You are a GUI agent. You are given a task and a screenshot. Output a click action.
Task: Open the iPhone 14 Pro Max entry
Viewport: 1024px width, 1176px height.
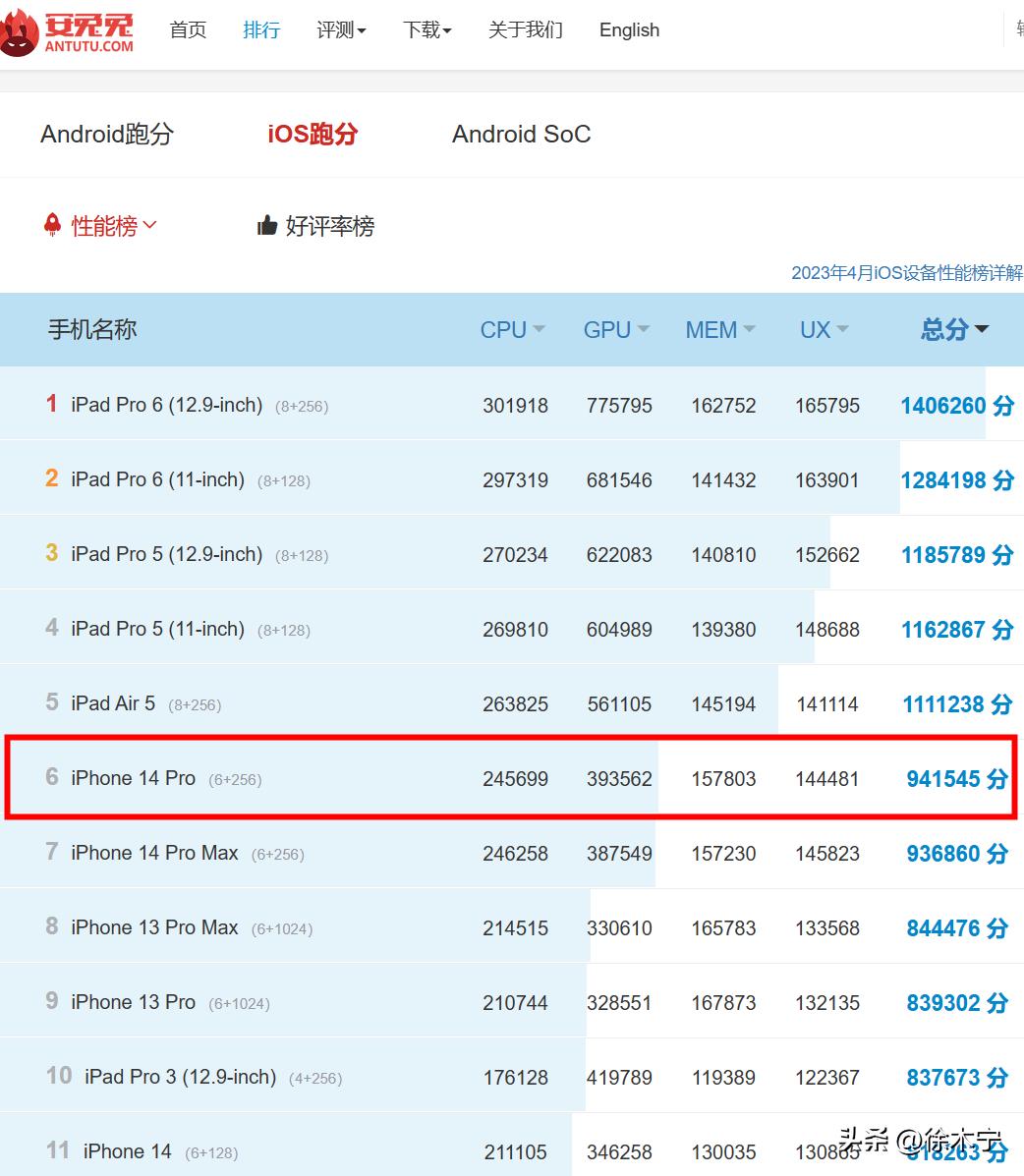tap(154, 853)
